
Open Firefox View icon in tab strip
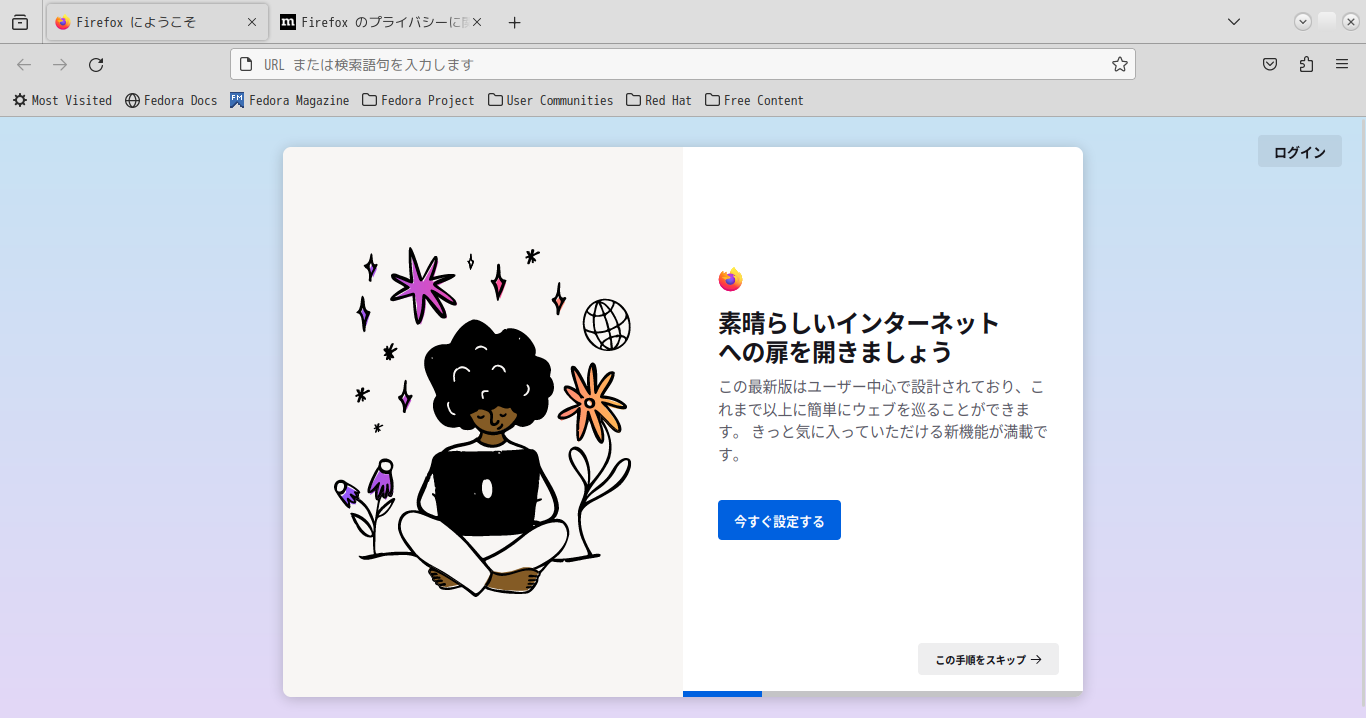20,22
